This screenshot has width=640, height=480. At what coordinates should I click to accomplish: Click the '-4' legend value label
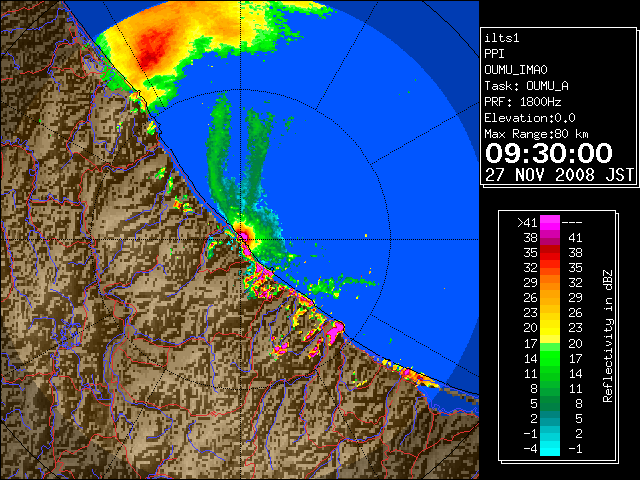click(530, 449)
